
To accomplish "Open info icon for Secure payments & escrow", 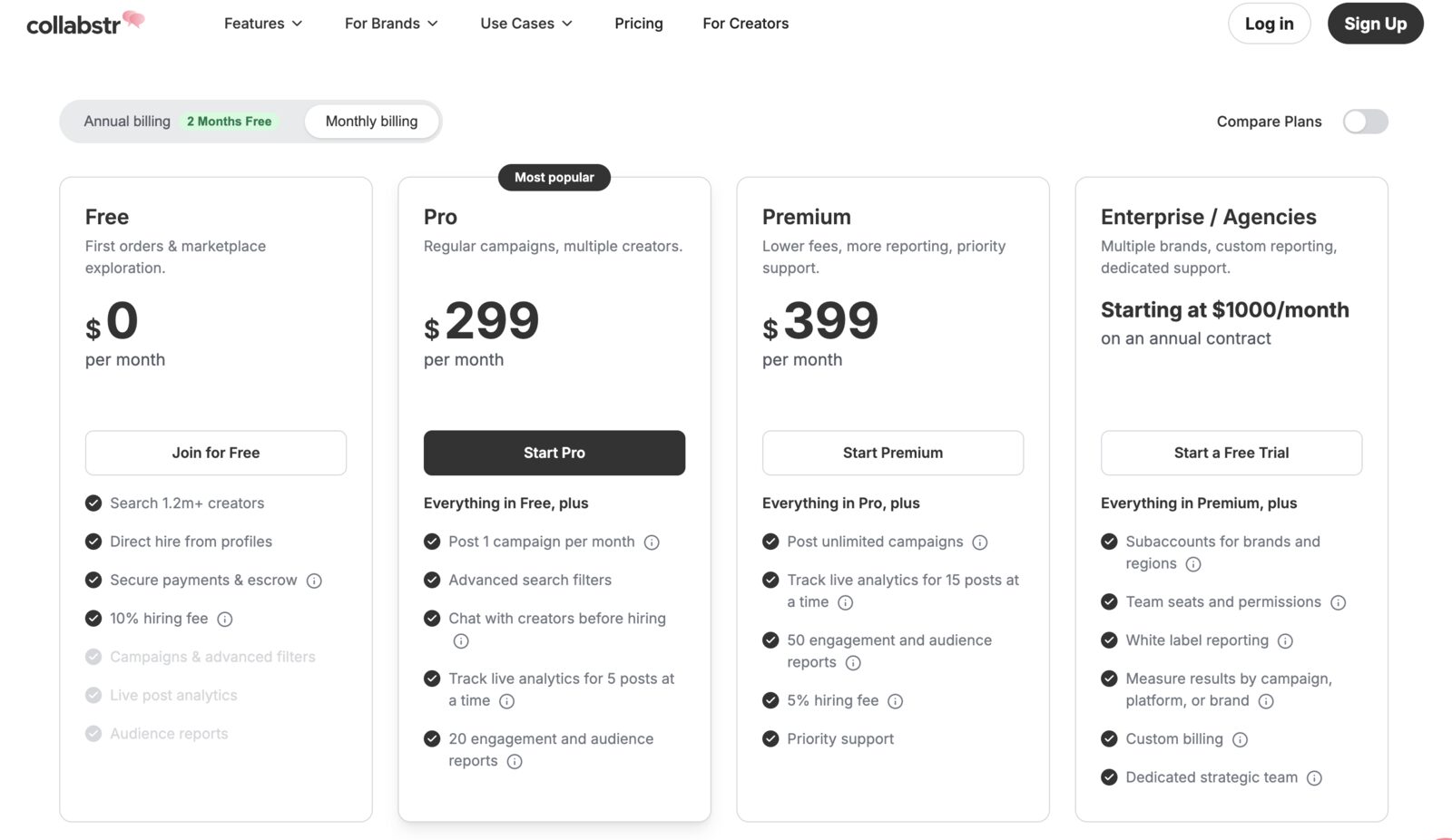I will 314,581.
